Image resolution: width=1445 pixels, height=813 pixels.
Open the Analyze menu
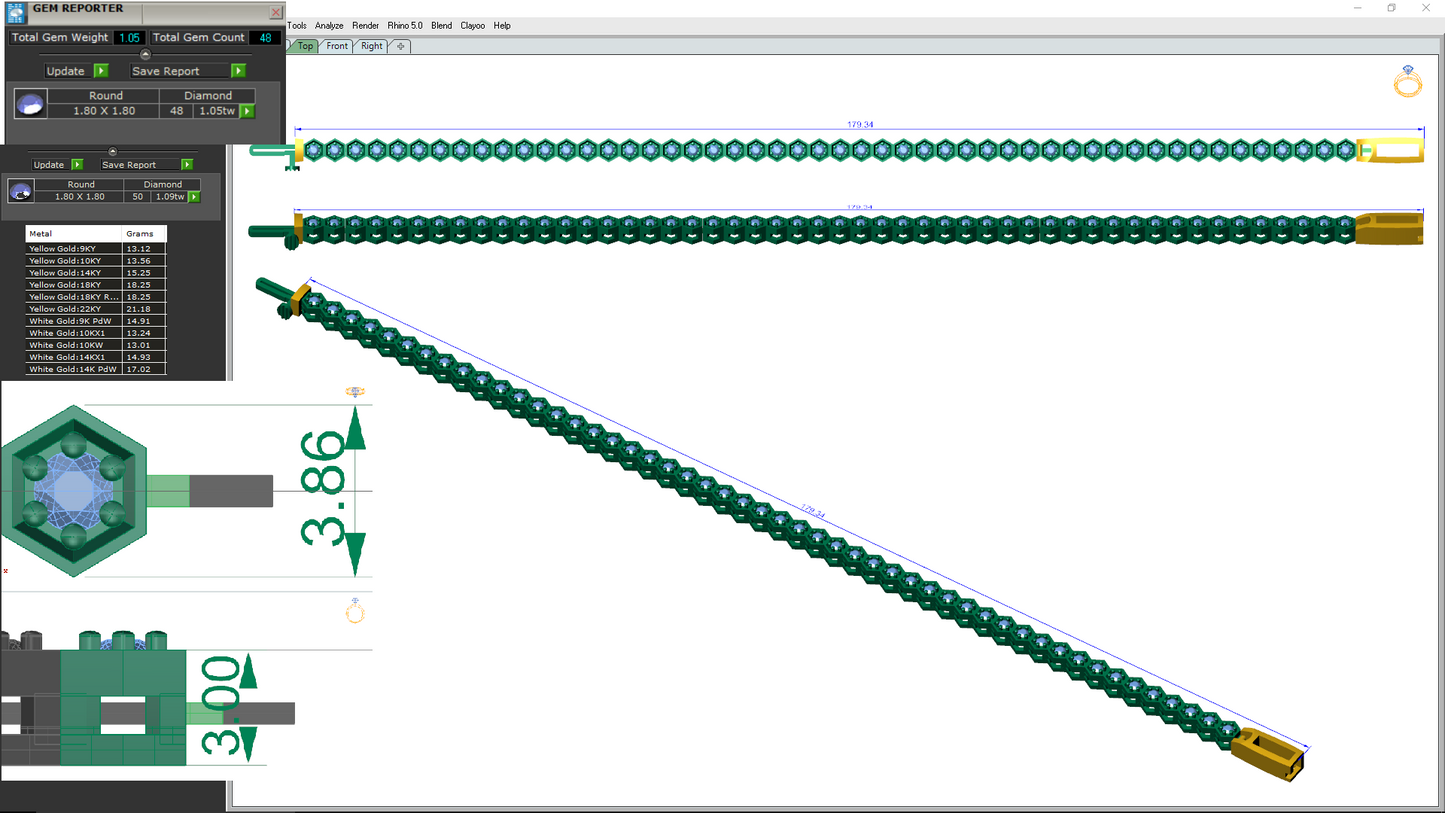(329, 26)
